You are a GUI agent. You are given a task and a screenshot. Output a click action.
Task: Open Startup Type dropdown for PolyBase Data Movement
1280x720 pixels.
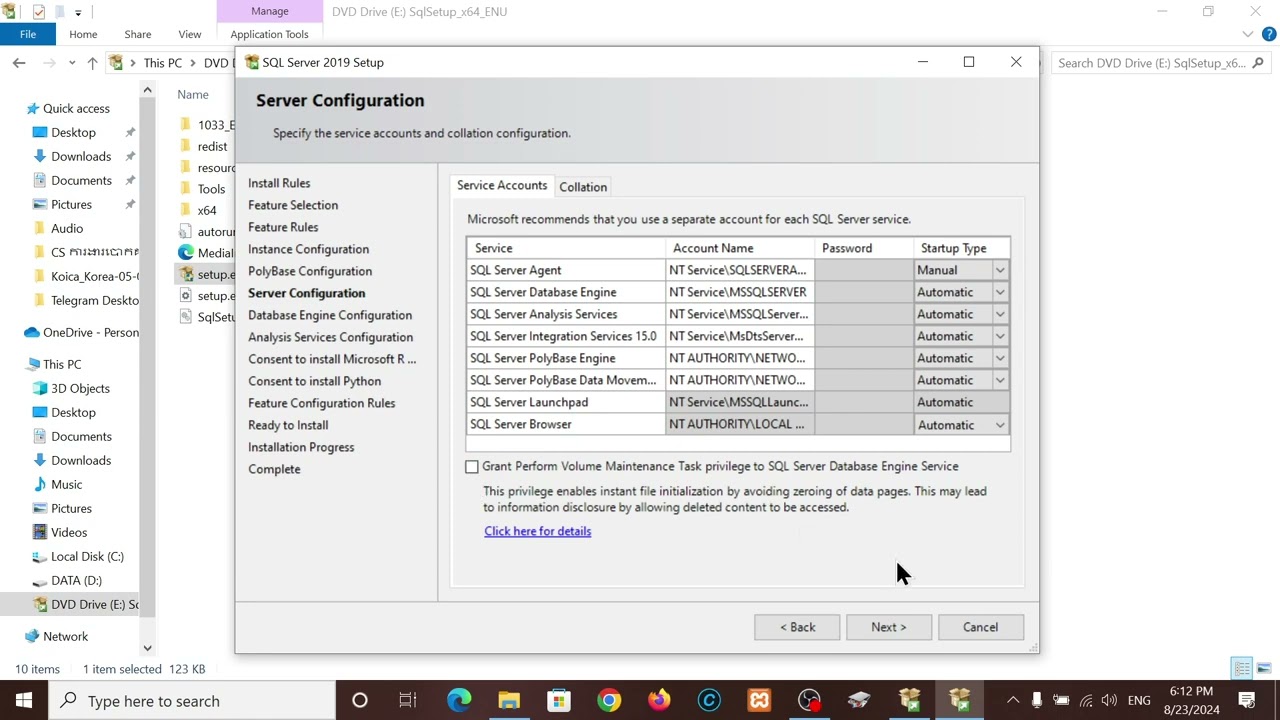click(1000, 380)
